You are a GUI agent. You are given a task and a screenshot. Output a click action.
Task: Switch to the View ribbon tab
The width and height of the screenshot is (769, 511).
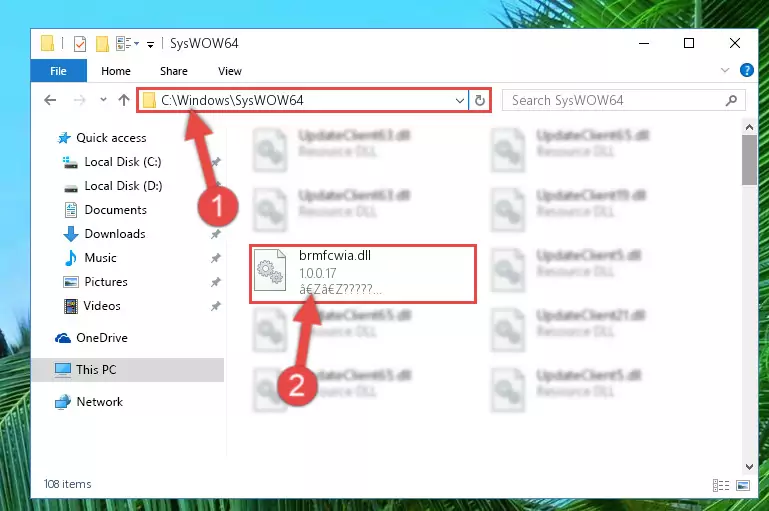(230, 71)
